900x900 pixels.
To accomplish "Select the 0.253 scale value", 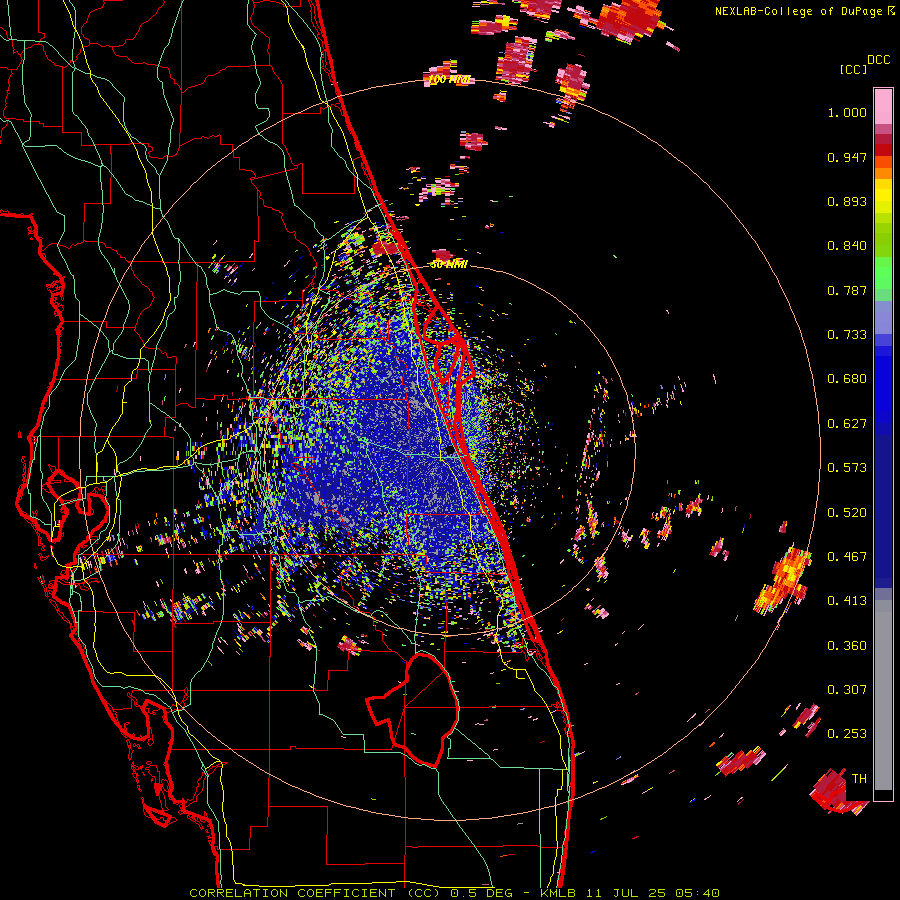I will 847,734.
